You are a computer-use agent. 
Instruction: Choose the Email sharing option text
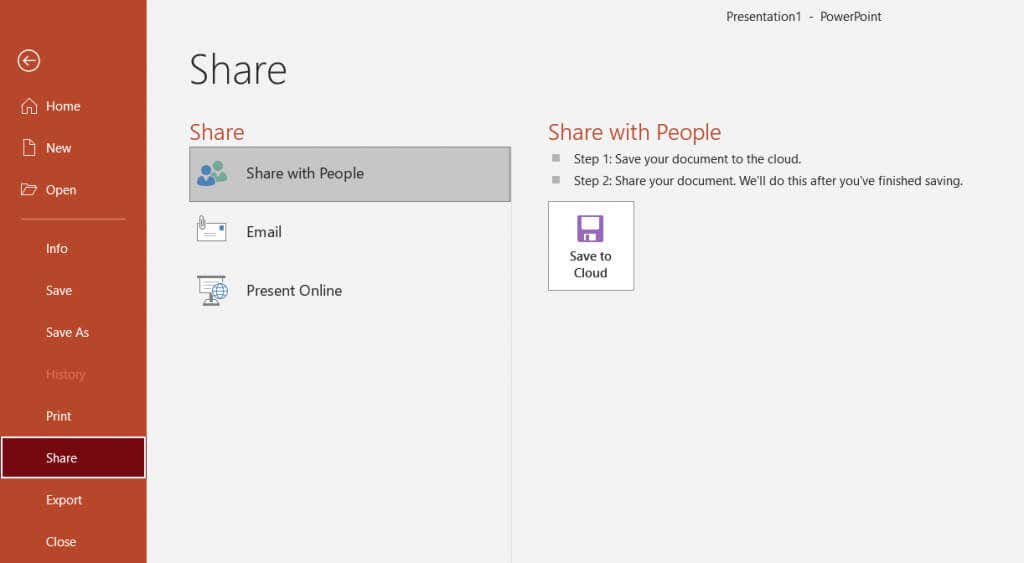pos(264,232)
